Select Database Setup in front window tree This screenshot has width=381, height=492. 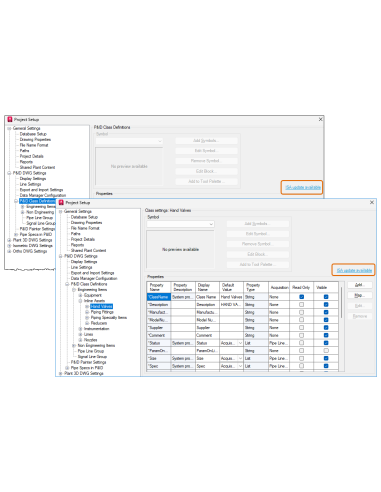point(84,217)
